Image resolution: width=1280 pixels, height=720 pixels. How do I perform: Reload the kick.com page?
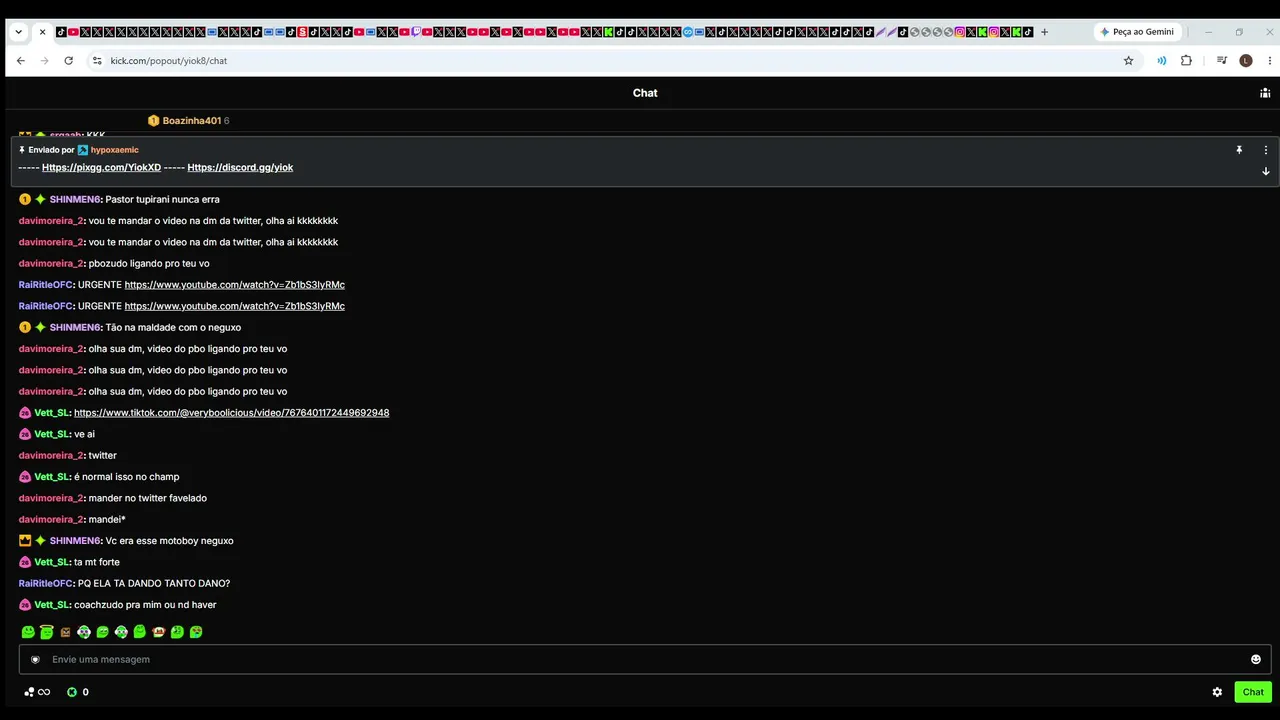pos(68,60)
